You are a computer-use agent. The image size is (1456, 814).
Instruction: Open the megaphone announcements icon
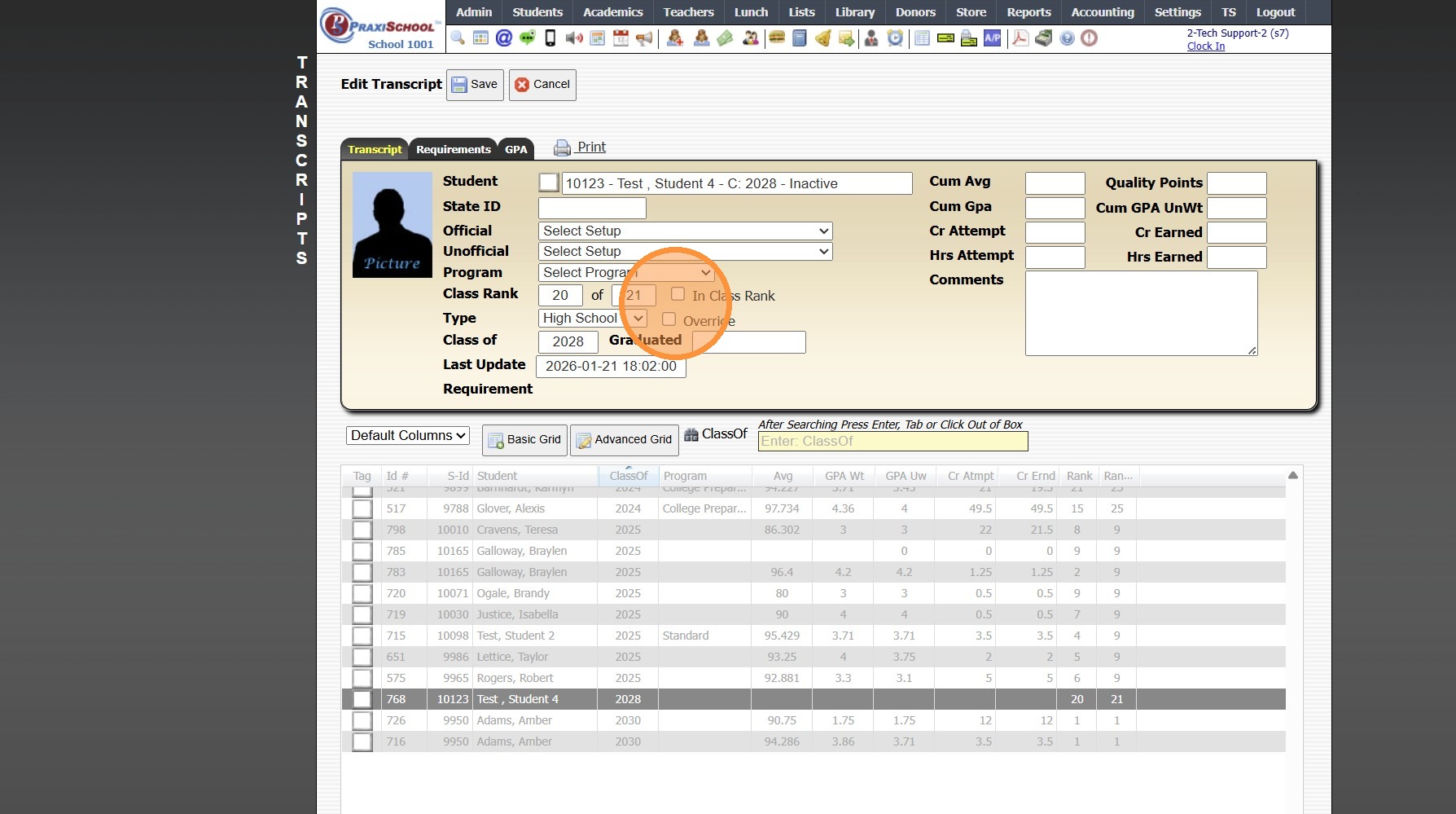tap(644, 38)
